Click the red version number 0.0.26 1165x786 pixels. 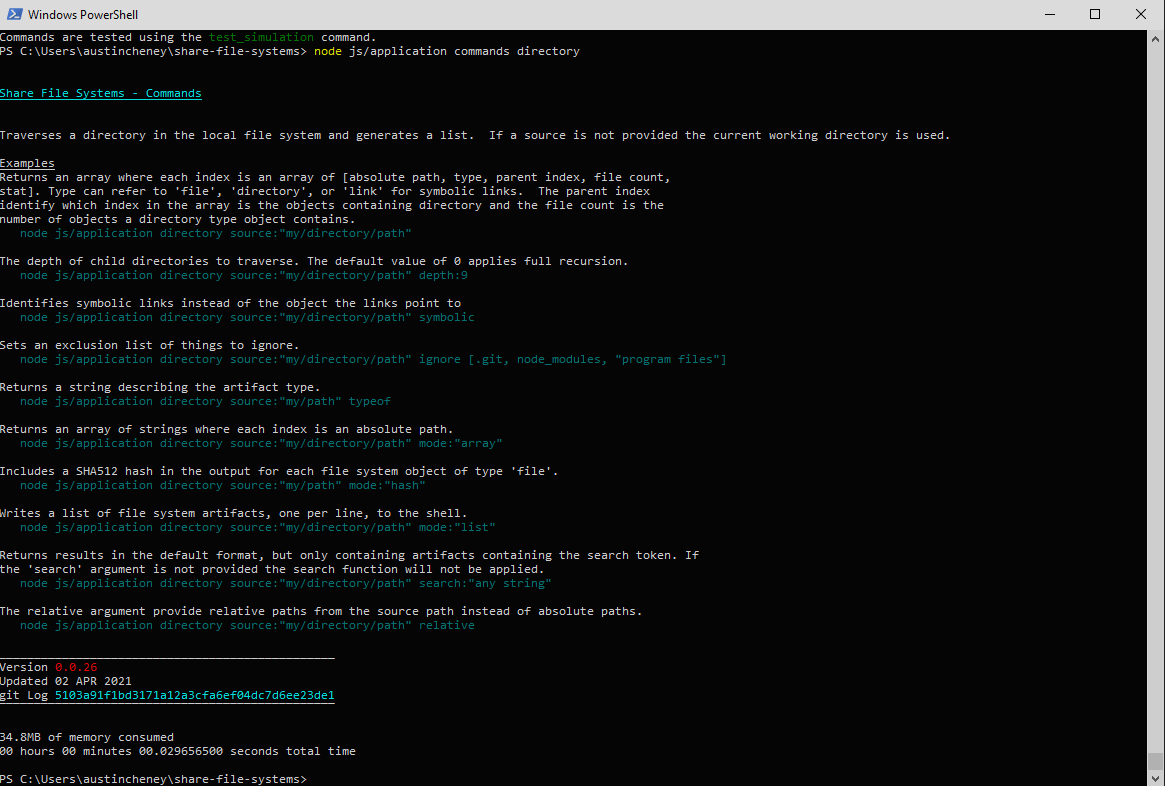76,667
